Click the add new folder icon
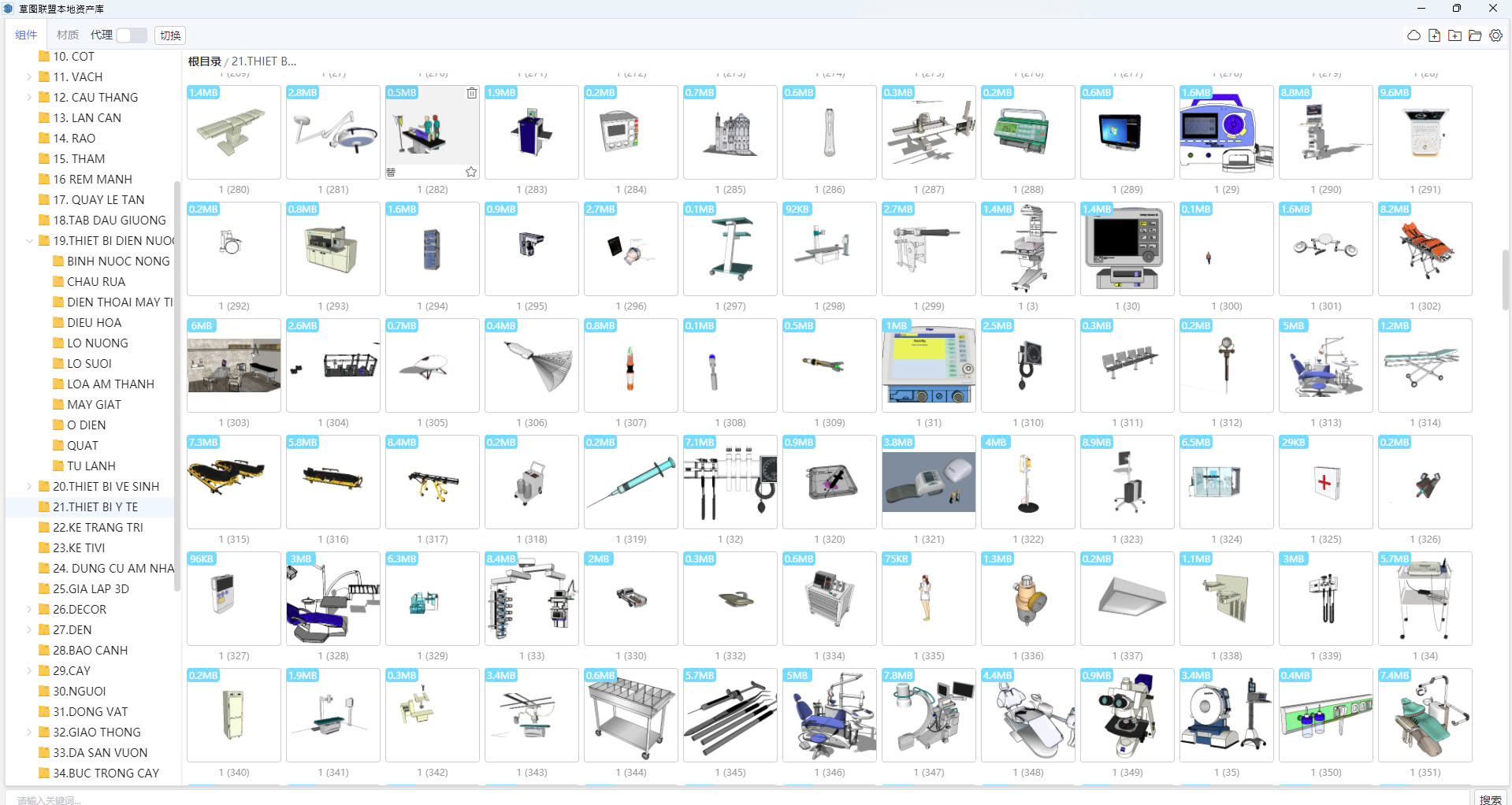Viewport: 1512px width, 805px height. pos(1454,35)
